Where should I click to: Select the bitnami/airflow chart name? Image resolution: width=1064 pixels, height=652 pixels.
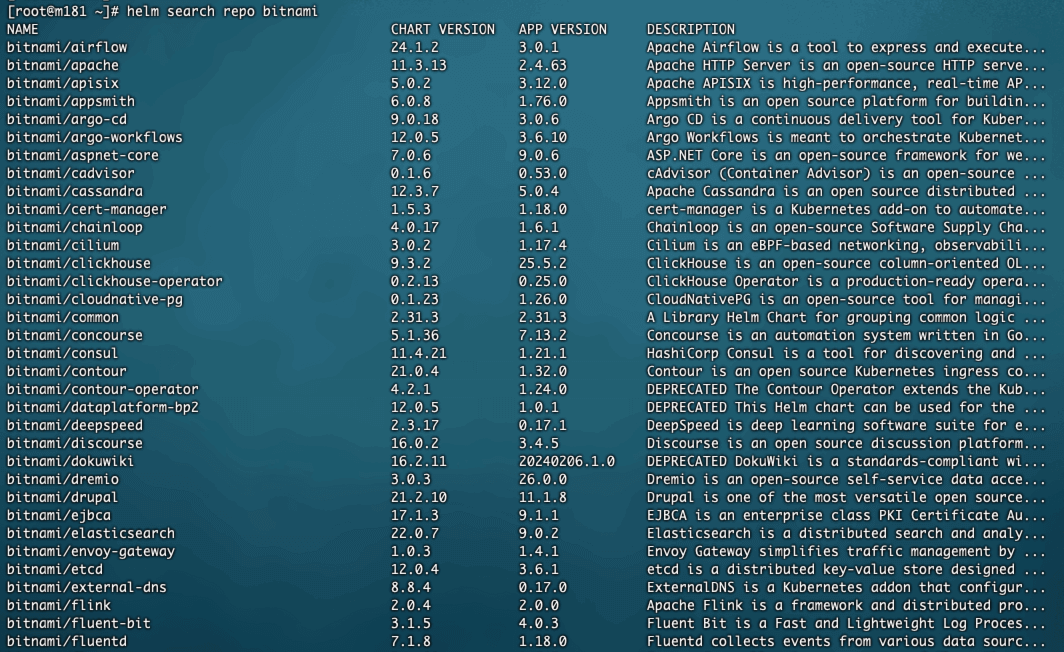[67, 47]
